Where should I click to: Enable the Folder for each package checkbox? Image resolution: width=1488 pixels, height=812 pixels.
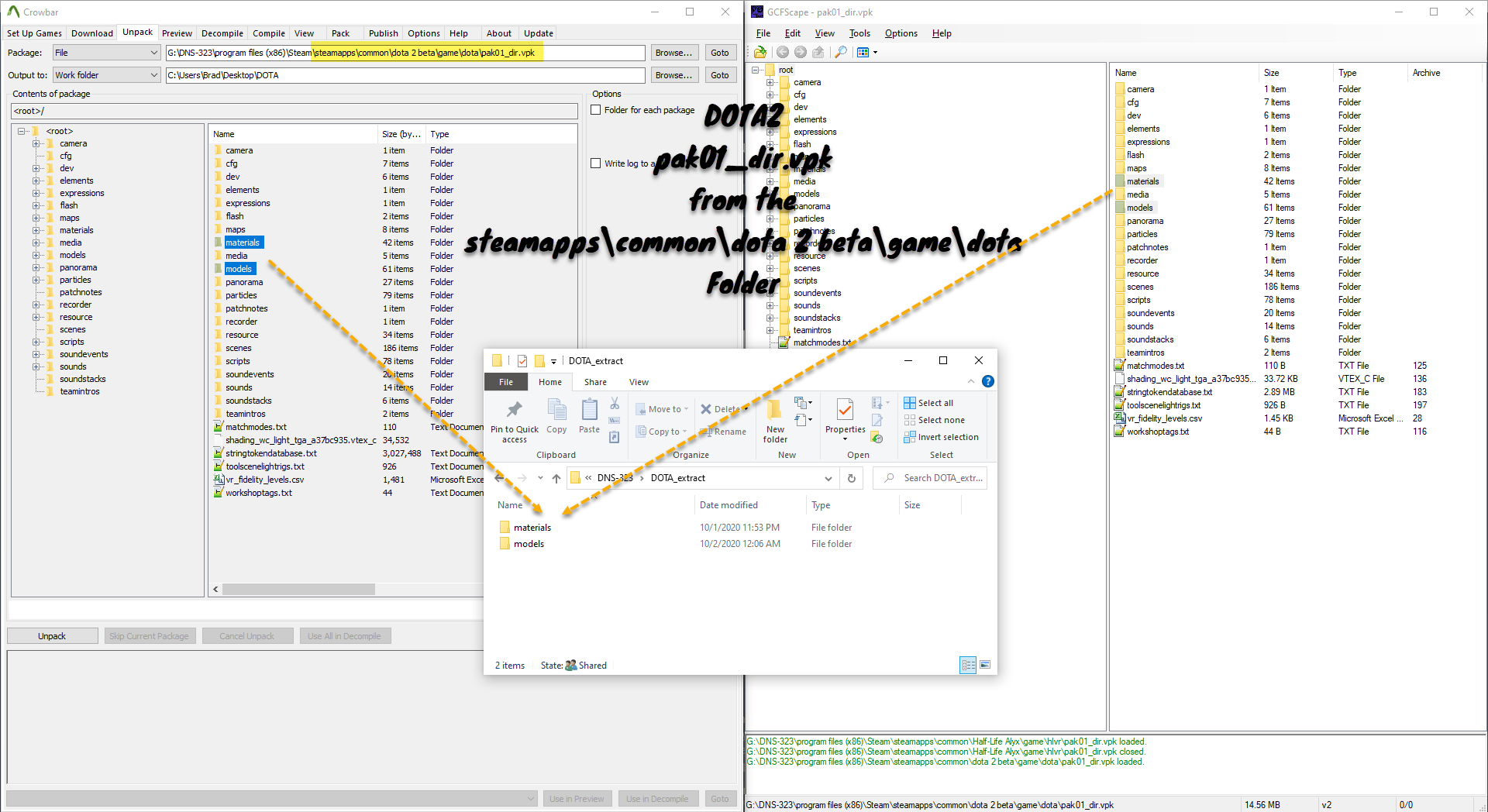596,110
